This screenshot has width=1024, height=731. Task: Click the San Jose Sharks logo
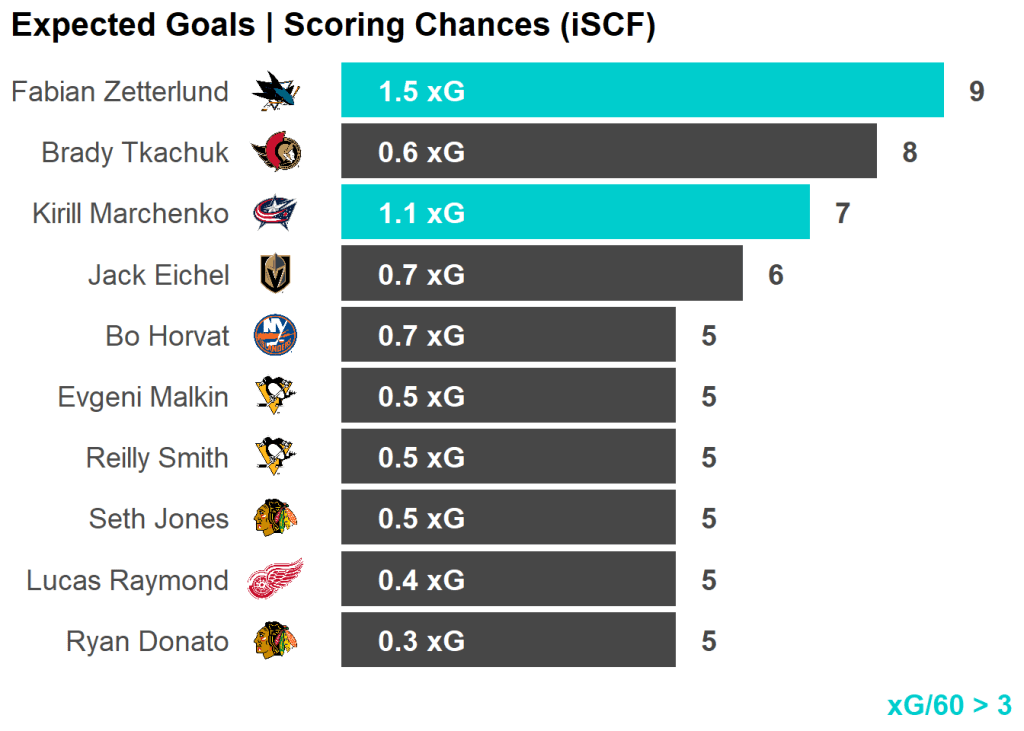[275, 92]
